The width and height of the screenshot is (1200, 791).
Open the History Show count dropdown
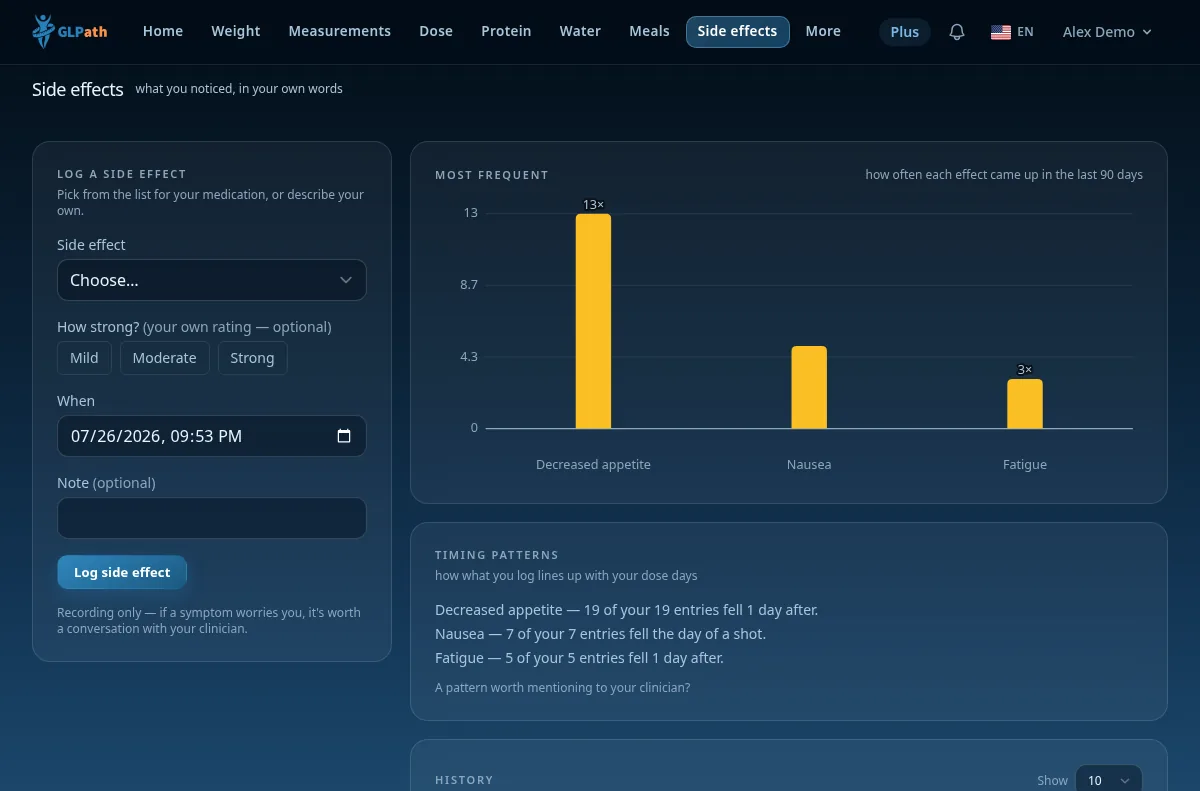(x=1108, y=781)
